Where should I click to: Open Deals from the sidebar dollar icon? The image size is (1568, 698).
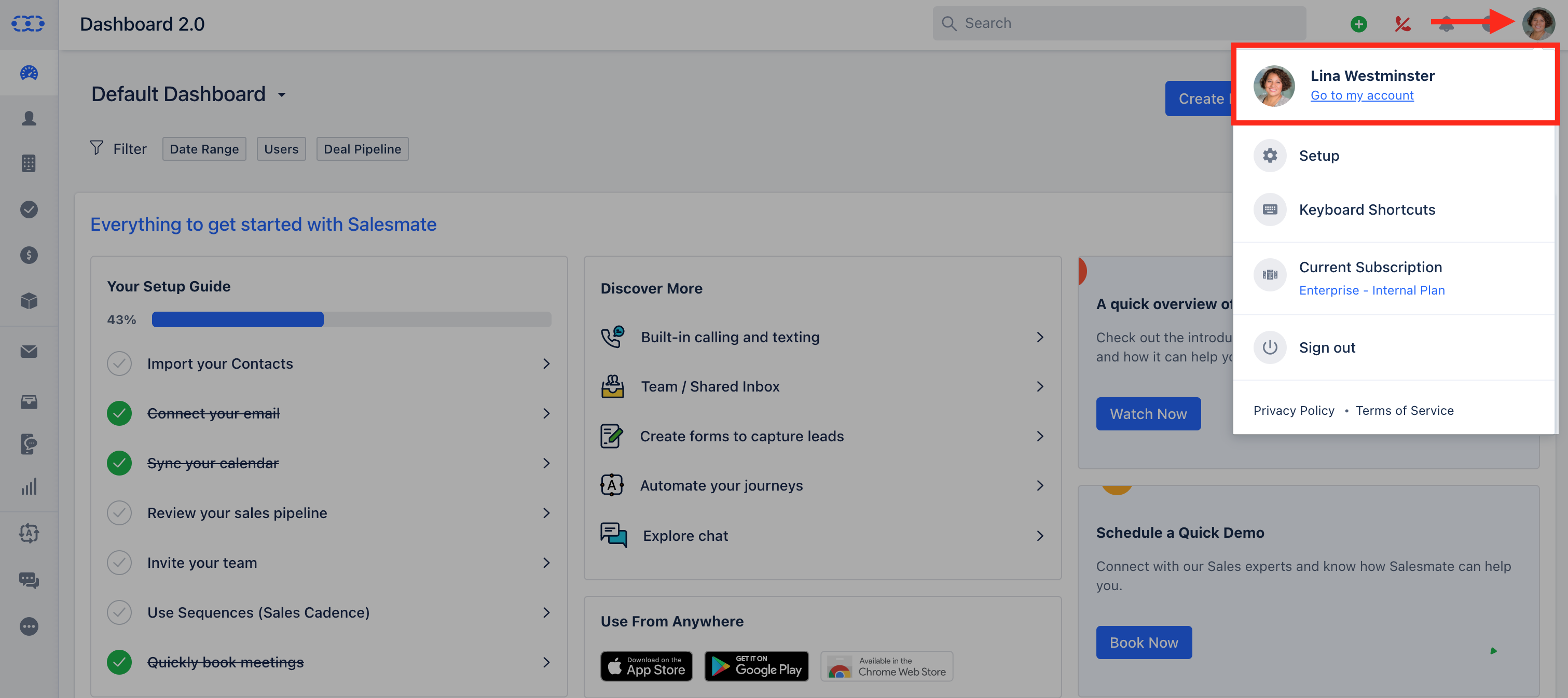pos(29,255)
